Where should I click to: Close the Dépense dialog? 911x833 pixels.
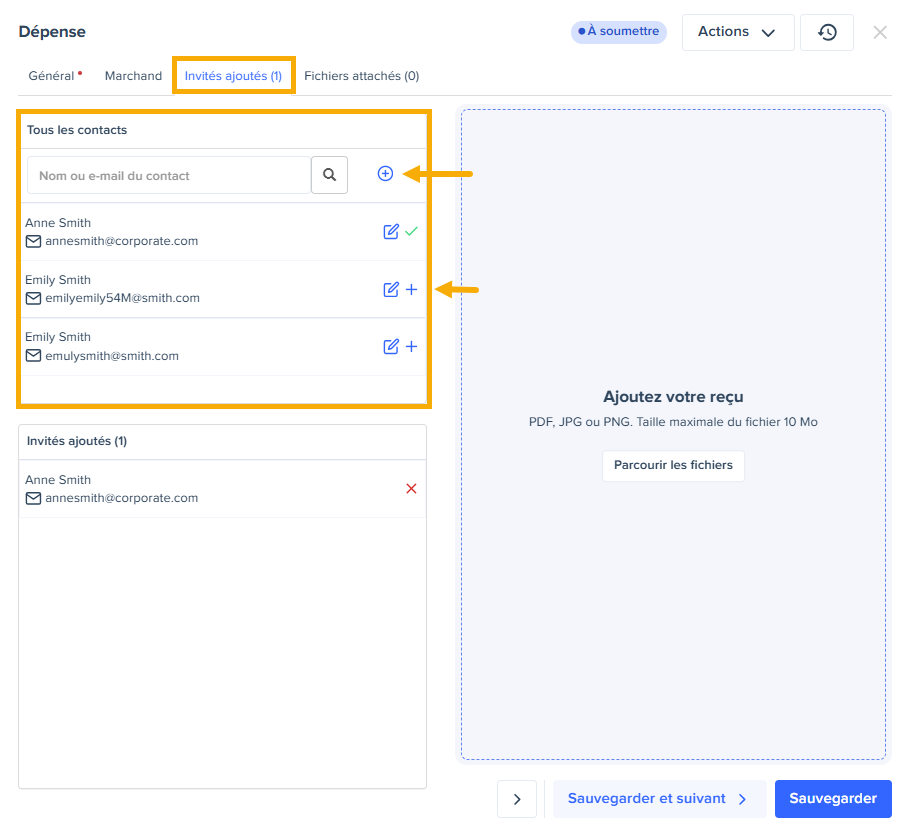pyautogui.click(x=880, y=32)
